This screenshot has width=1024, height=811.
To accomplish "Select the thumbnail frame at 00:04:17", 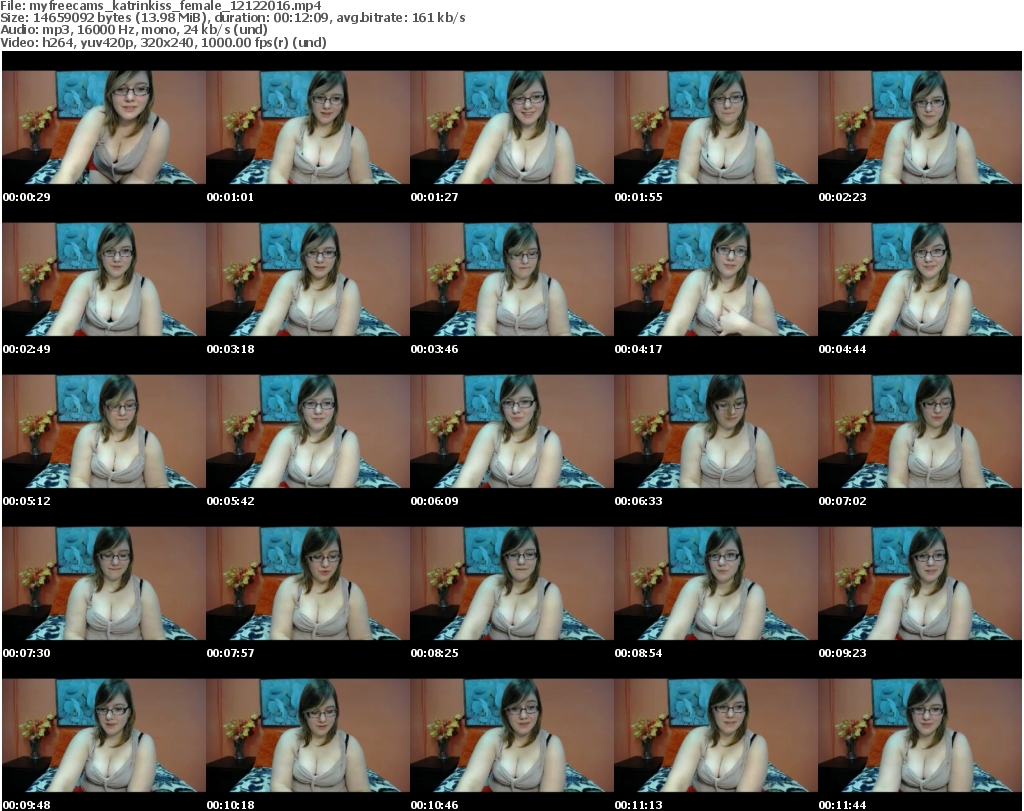I will 716,279.
